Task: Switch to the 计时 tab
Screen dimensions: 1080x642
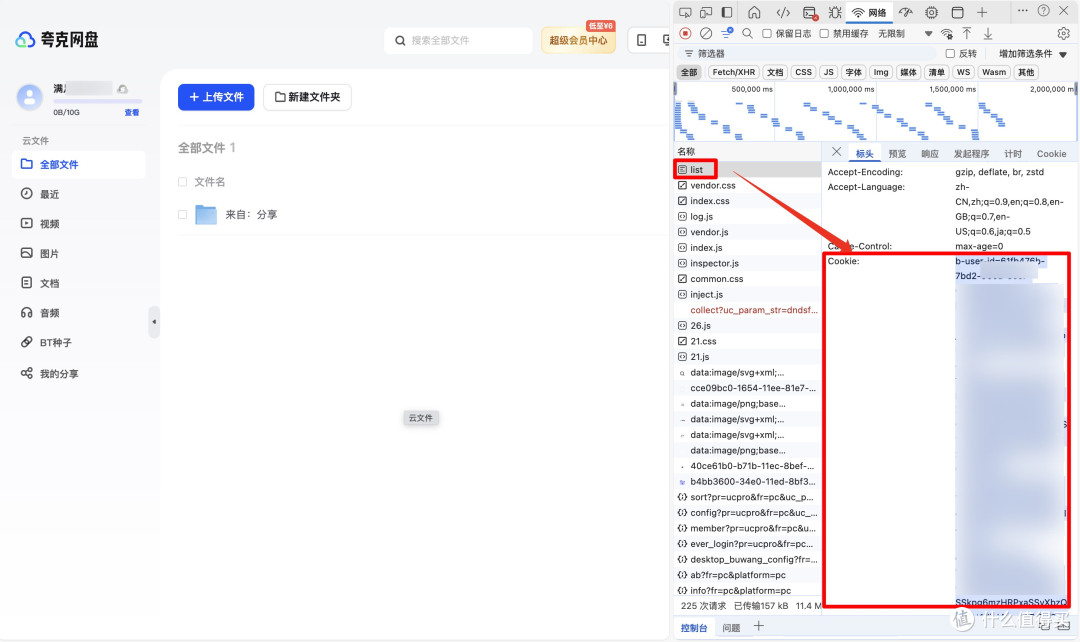Action: (x=1012, y=154)
